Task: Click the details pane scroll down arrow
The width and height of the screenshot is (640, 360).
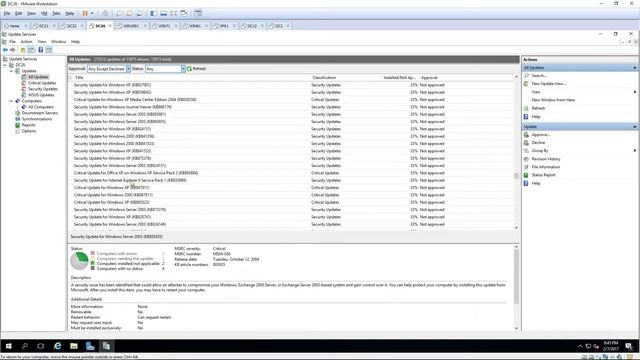Action: point(516,328)
